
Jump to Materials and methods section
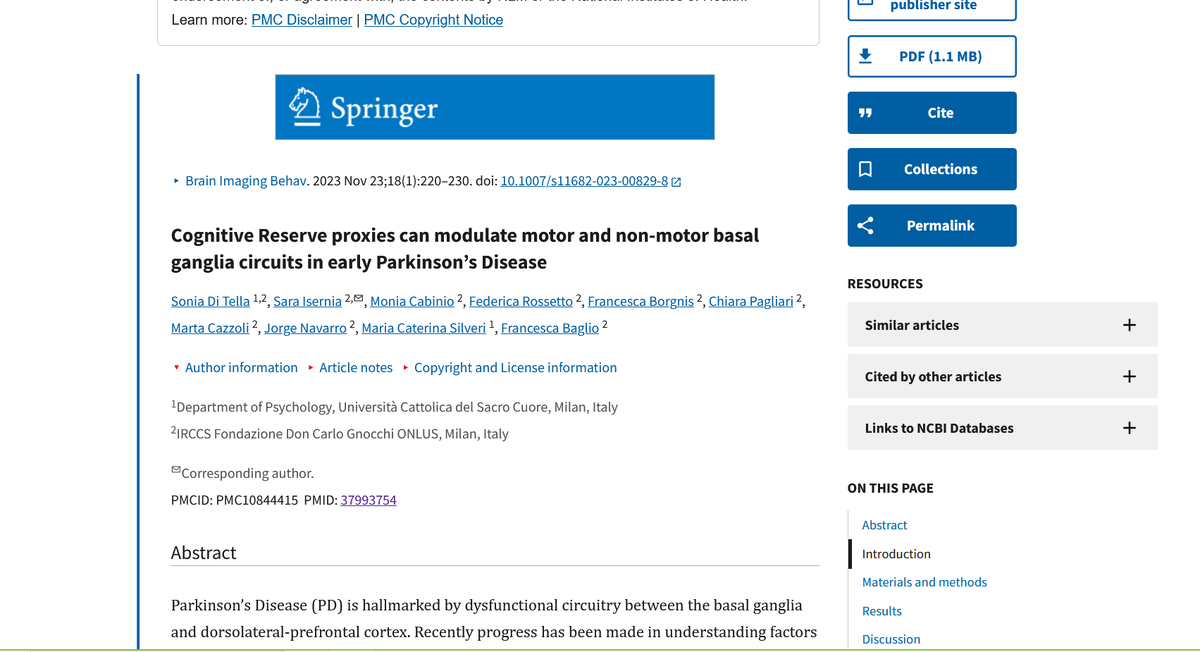point(924,582)
